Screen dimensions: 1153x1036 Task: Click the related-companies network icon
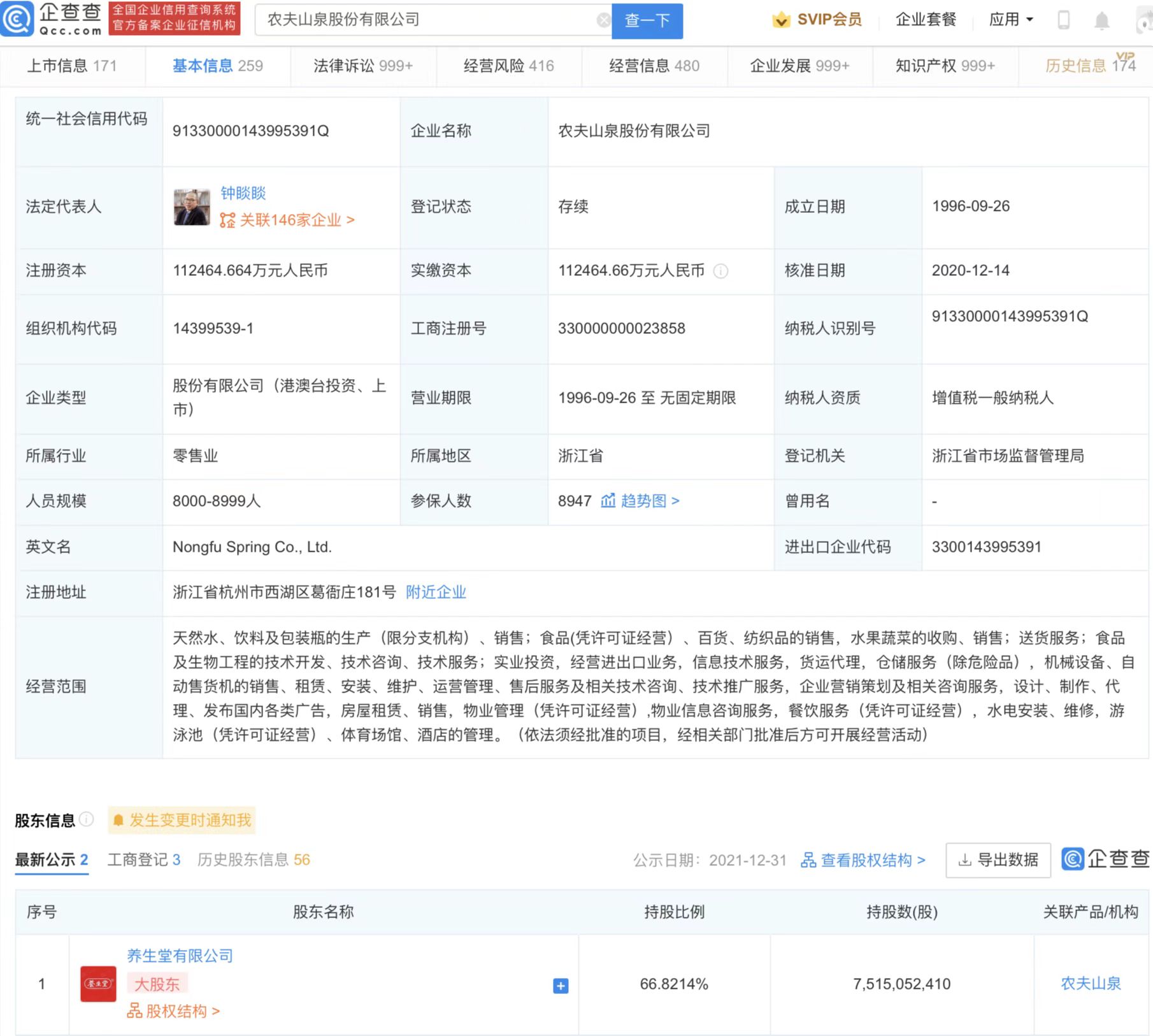click(x=227, y=220)
